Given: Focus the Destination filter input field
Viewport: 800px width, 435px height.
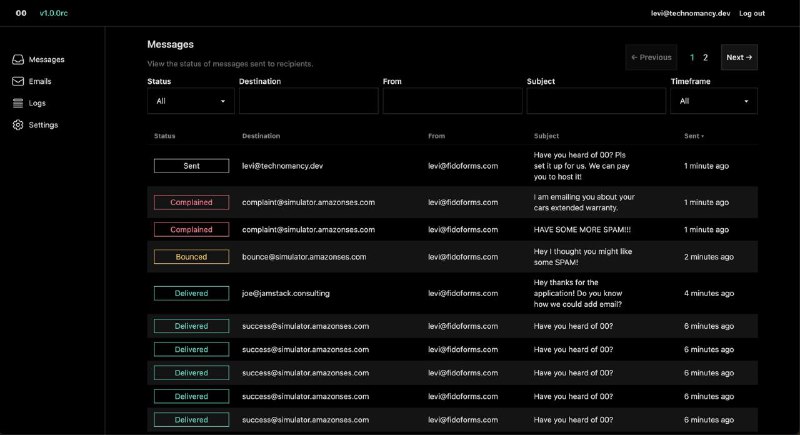Looking at the screenshot, I should pos(308,101).
